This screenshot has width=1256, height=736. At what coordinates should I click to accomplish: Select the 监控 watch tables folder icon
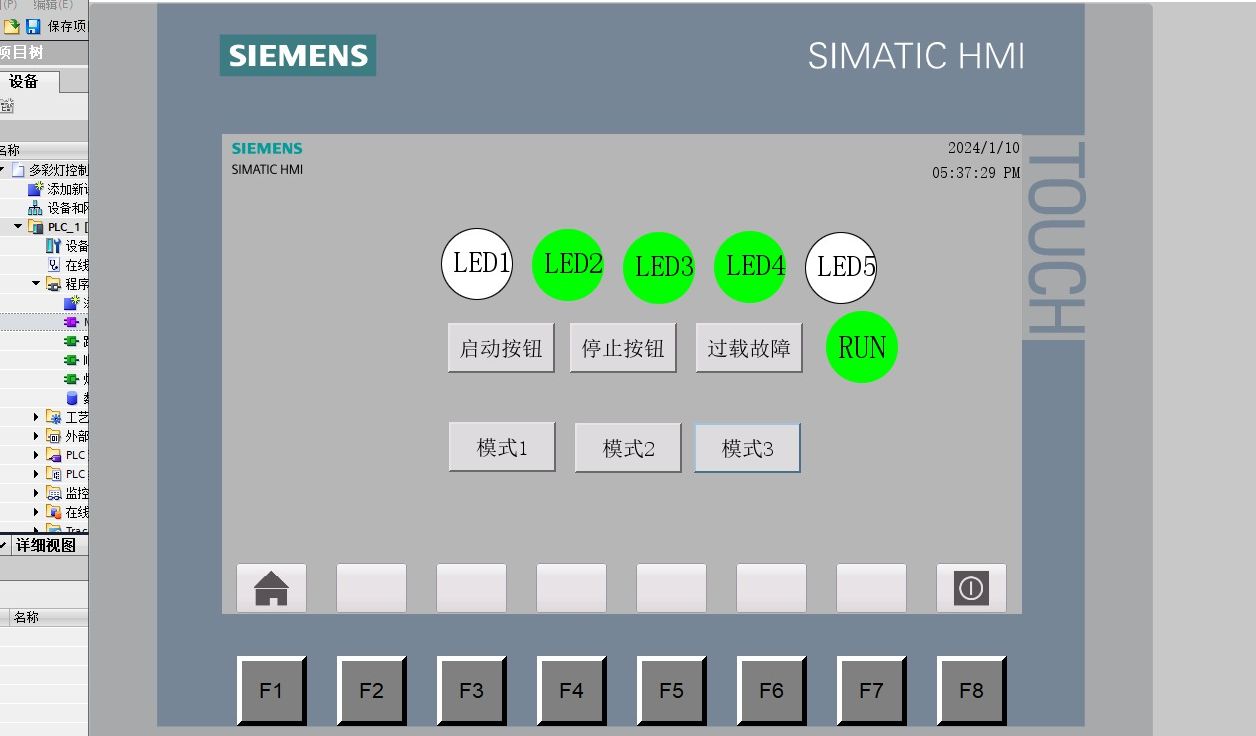[x=54, y=493]
